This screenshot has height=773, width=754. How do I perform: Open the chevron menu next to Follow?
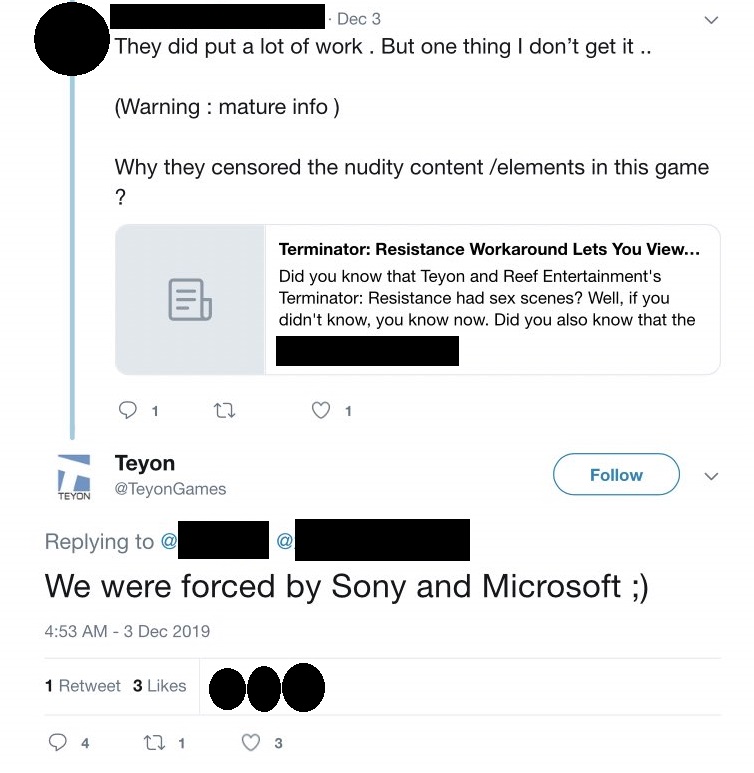pos(711,476)
